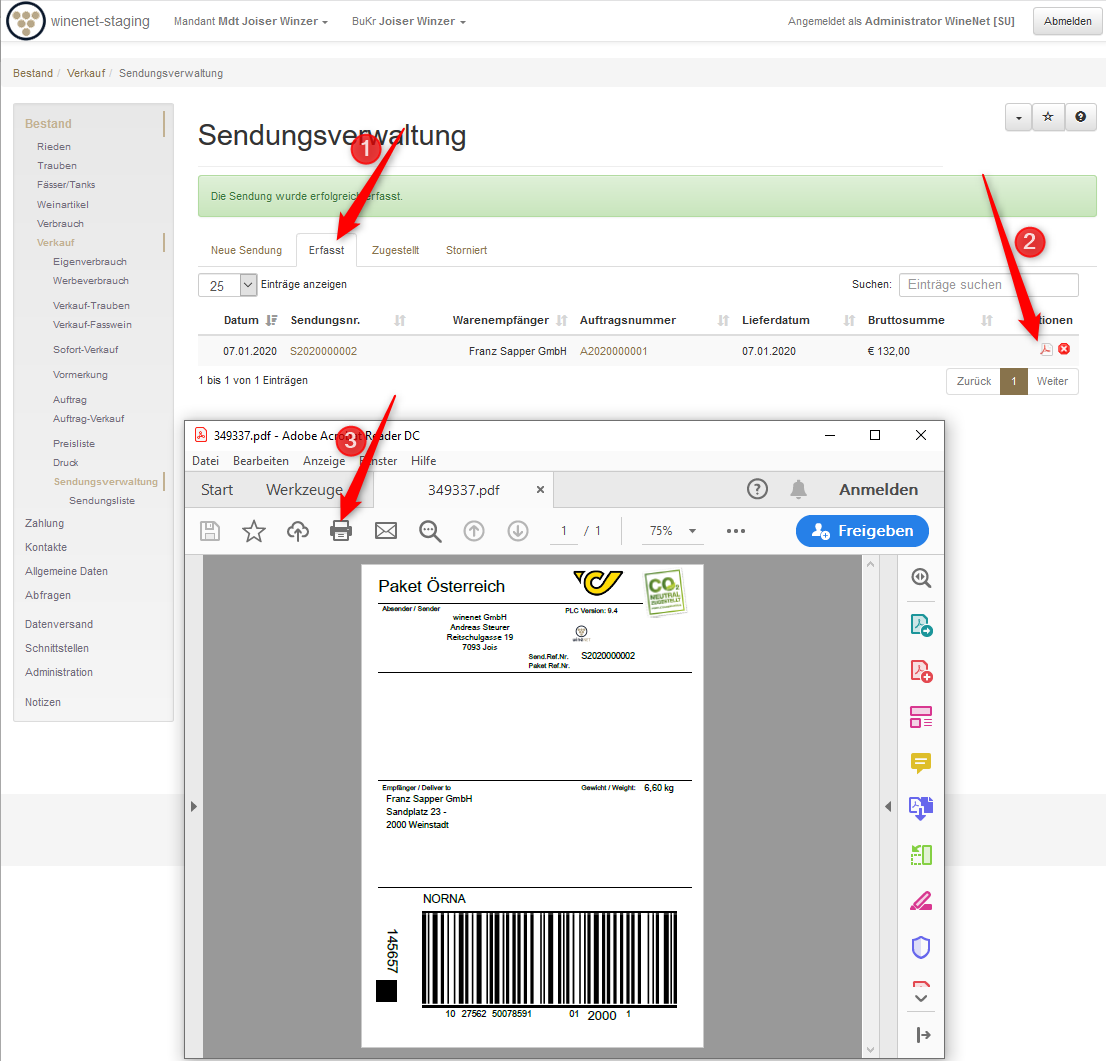Click the blue Freigeben button
This screenshot has width=1106, height=1061.
click(862, 531)
